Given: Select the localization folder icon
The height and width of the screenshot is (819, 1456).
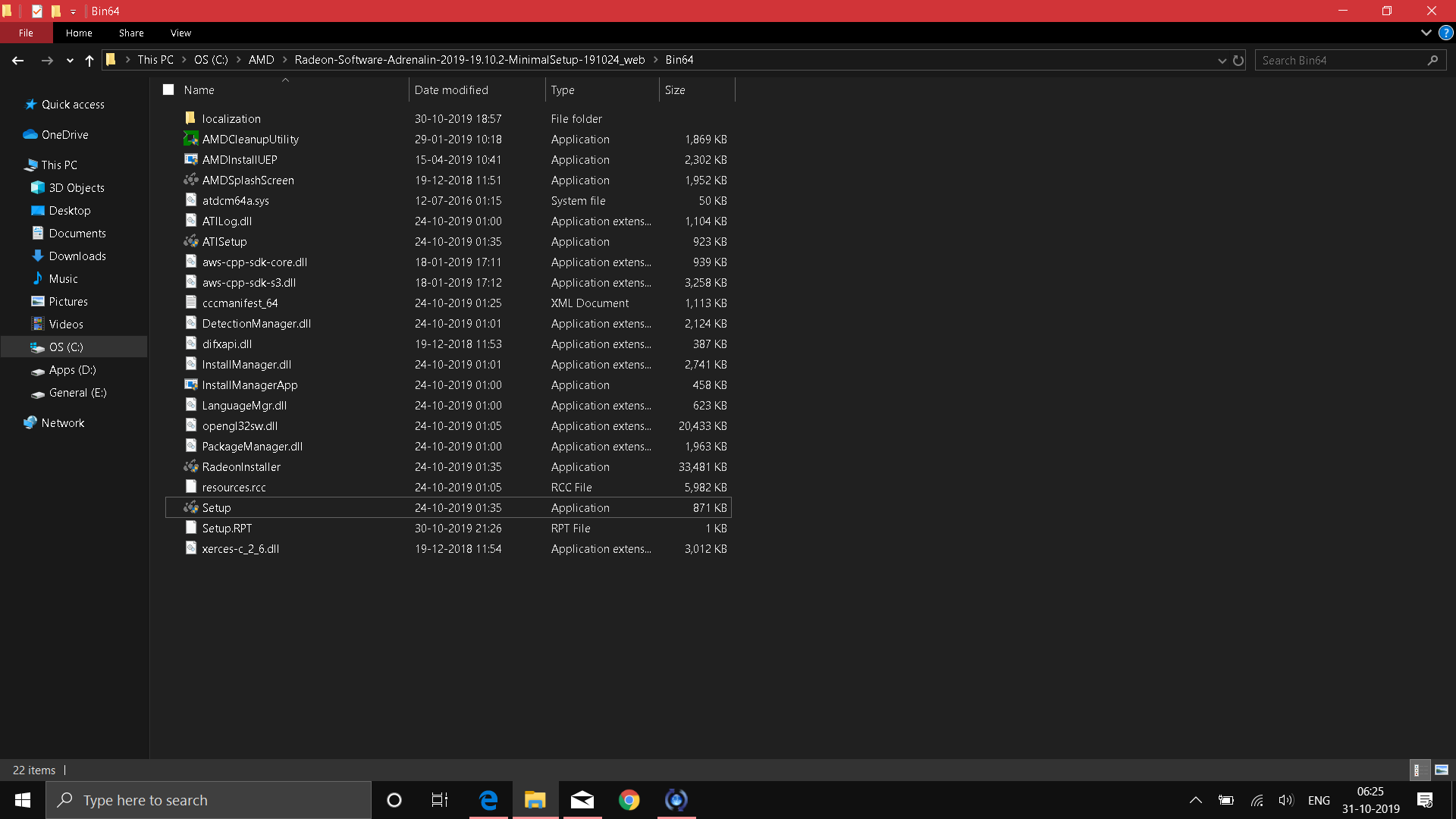Looking at the screenshot, I should pos(190,118).
